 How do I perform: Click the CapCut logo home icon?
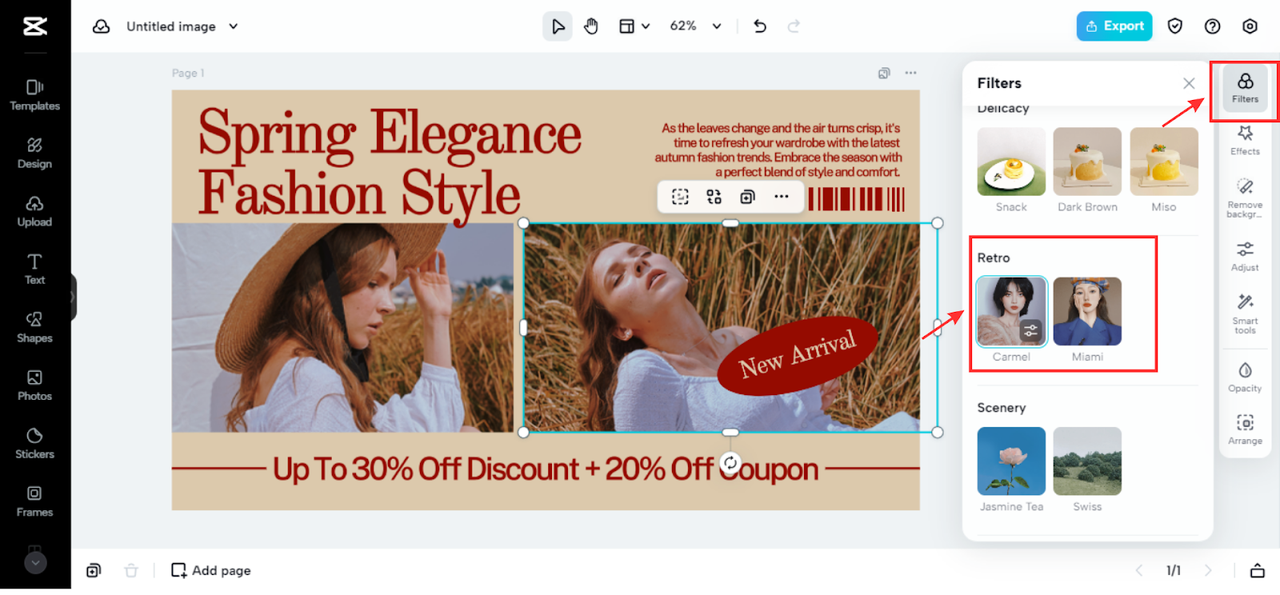click(x=35, y=27)
